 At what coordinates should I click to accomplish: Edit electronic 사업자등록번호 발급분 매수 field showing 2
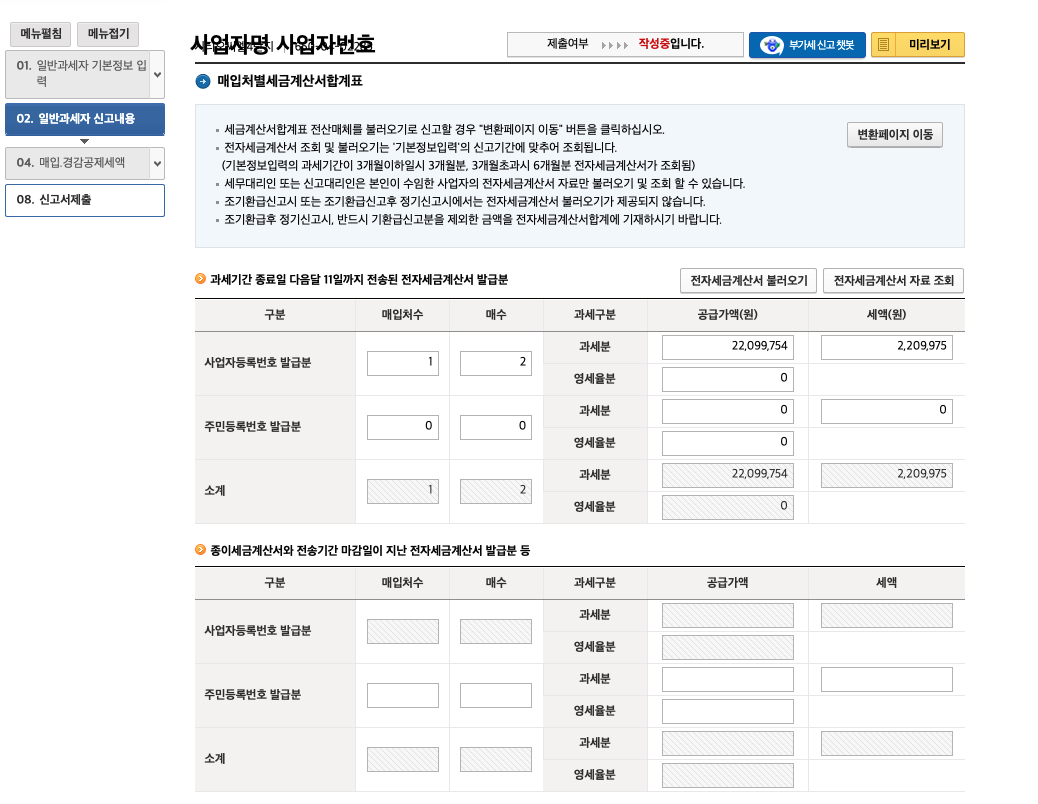click(x=496, y=363)
